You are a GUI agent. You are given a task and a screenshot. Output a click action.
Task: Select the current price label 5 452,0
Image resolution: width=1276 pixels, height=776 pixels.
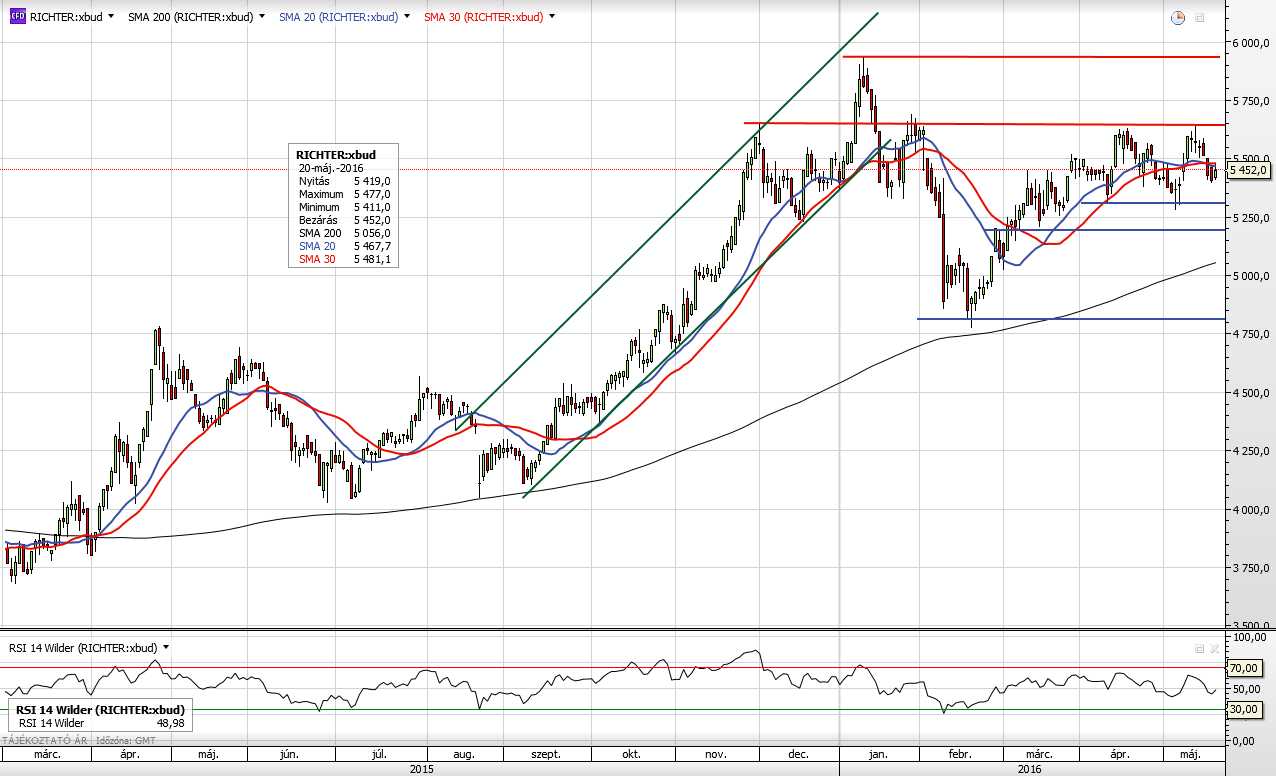[1250, 170]
